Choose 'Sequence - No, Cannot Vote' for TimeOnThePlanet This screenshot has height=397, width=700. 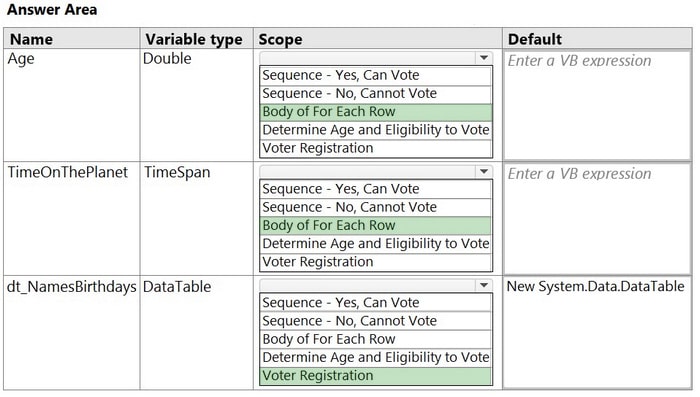click(x=376, y=208)
